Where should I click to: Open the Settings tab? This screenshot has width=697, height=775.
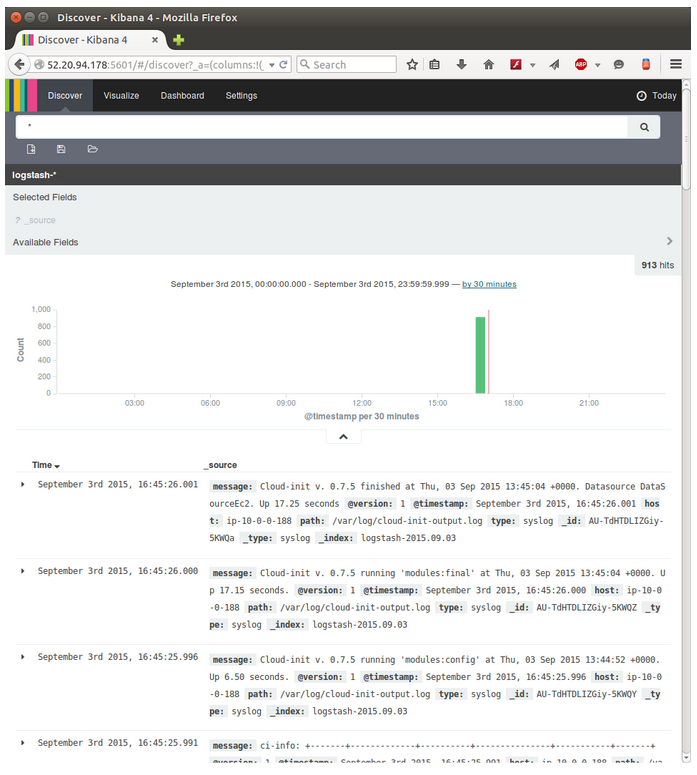(241, 96)
